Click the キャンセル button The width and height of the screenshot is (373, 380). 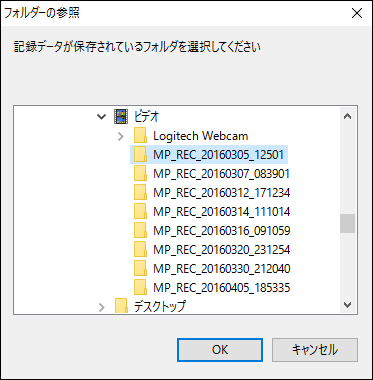point(315,350)
